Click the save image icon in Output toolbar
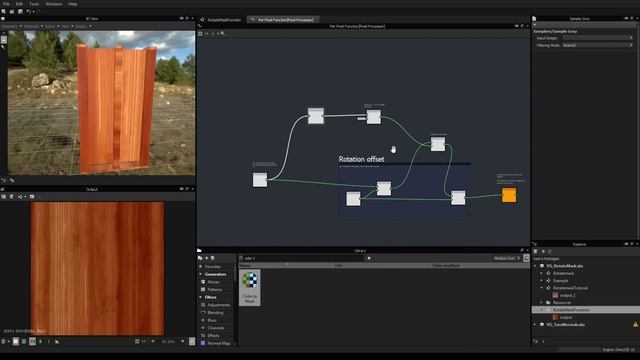 (x=11, y=197)
